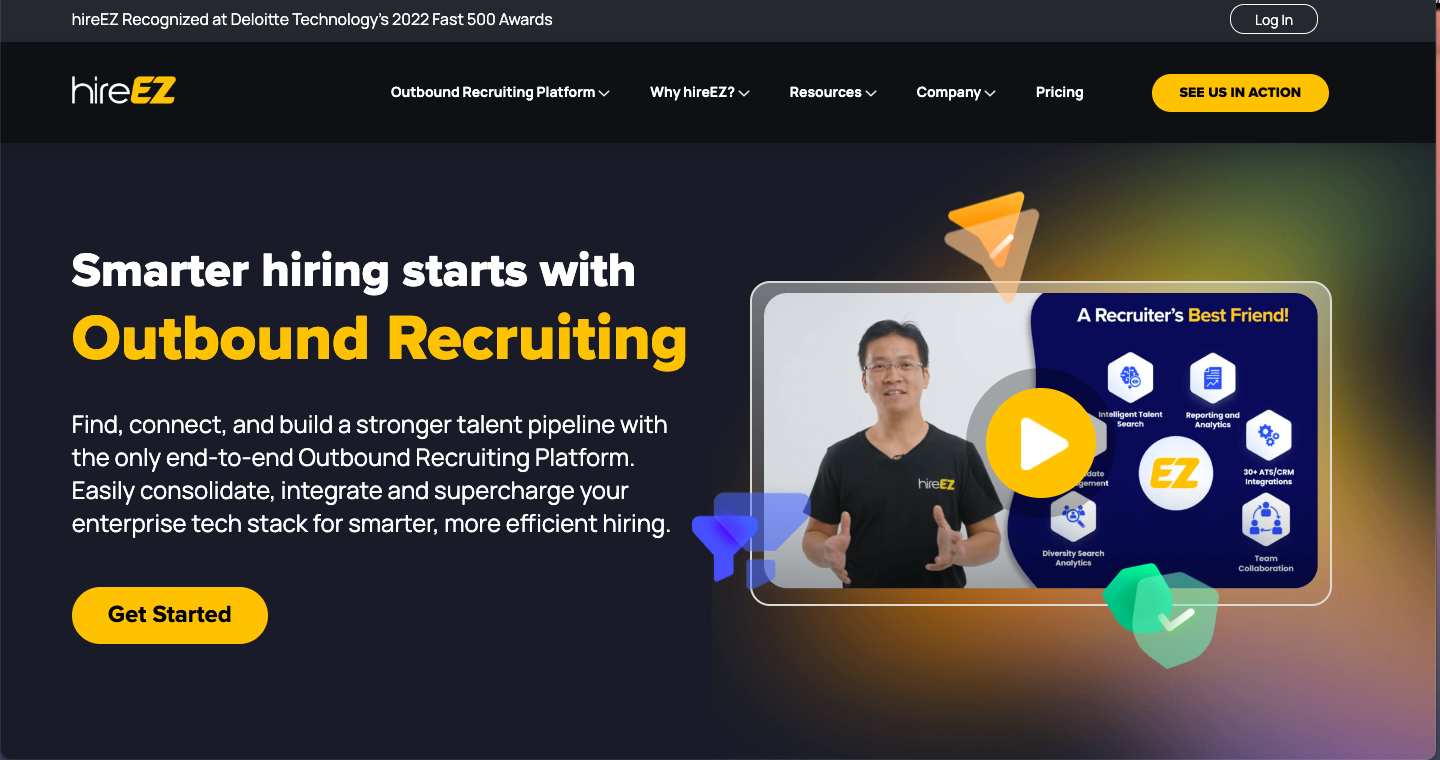1440x760 pixels.
Task: Click the SEE US IN ACTION button
Action: pyautogui.click(x=1240, y=92)
